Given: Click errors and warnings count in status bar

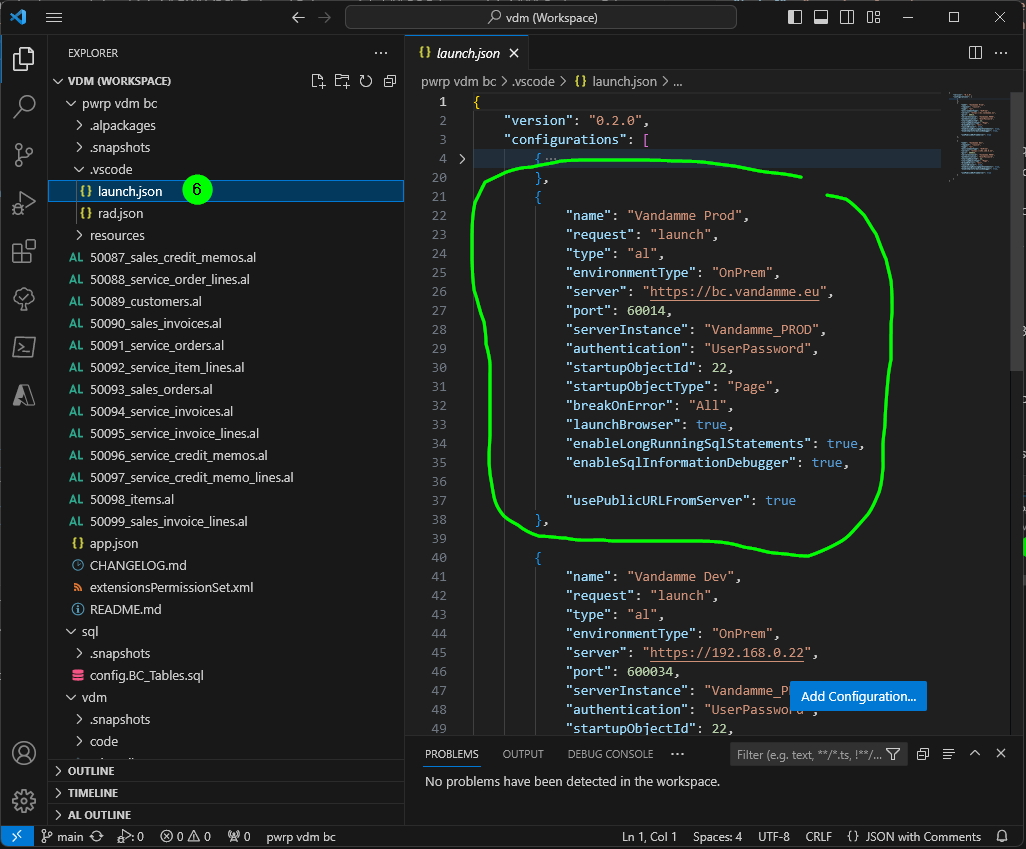Looking at the screenshot, I should click(x=186, y=837).
